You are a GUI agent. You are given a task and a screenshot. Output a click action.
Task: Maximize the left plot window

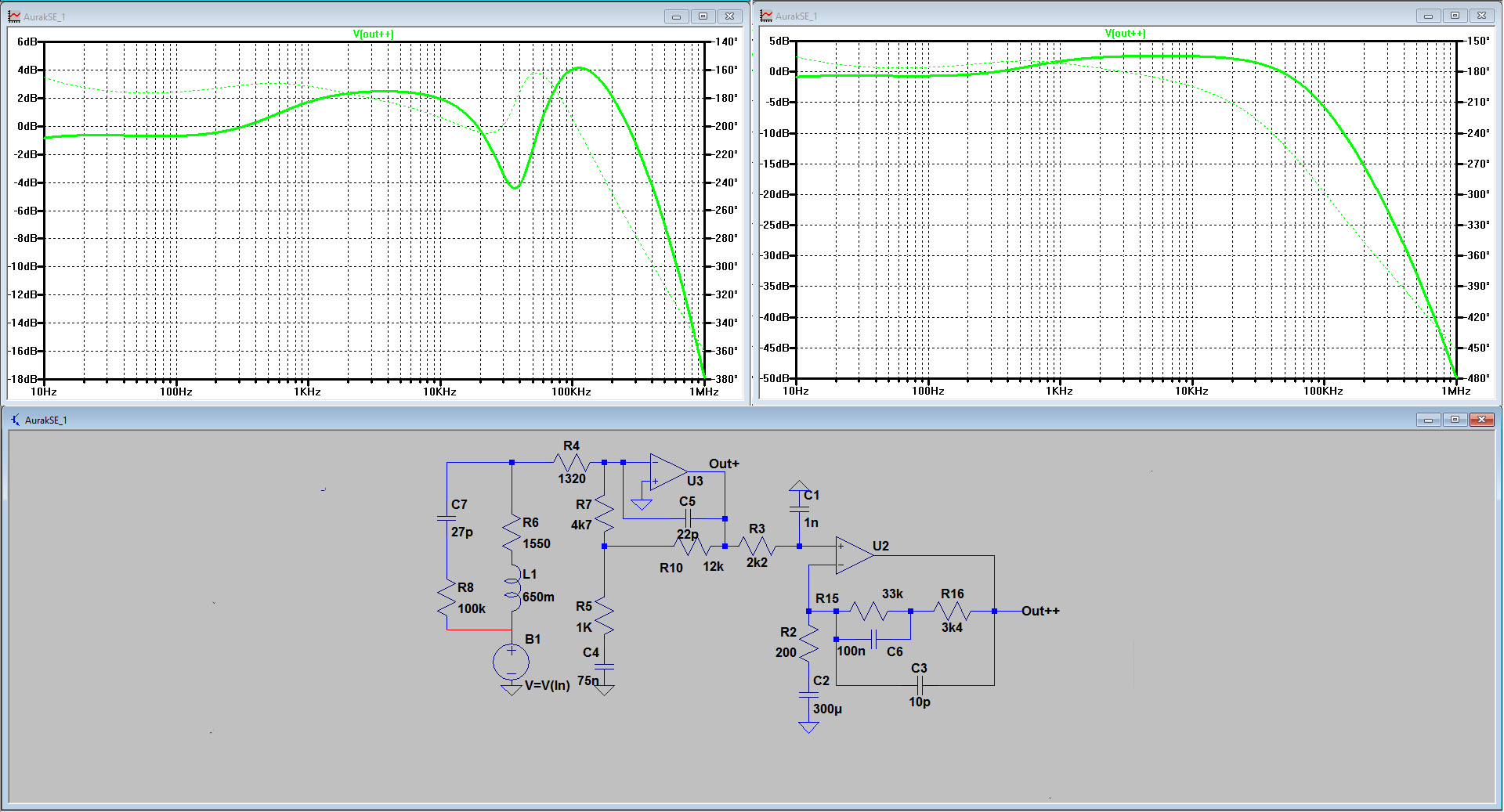coord(703,16)
